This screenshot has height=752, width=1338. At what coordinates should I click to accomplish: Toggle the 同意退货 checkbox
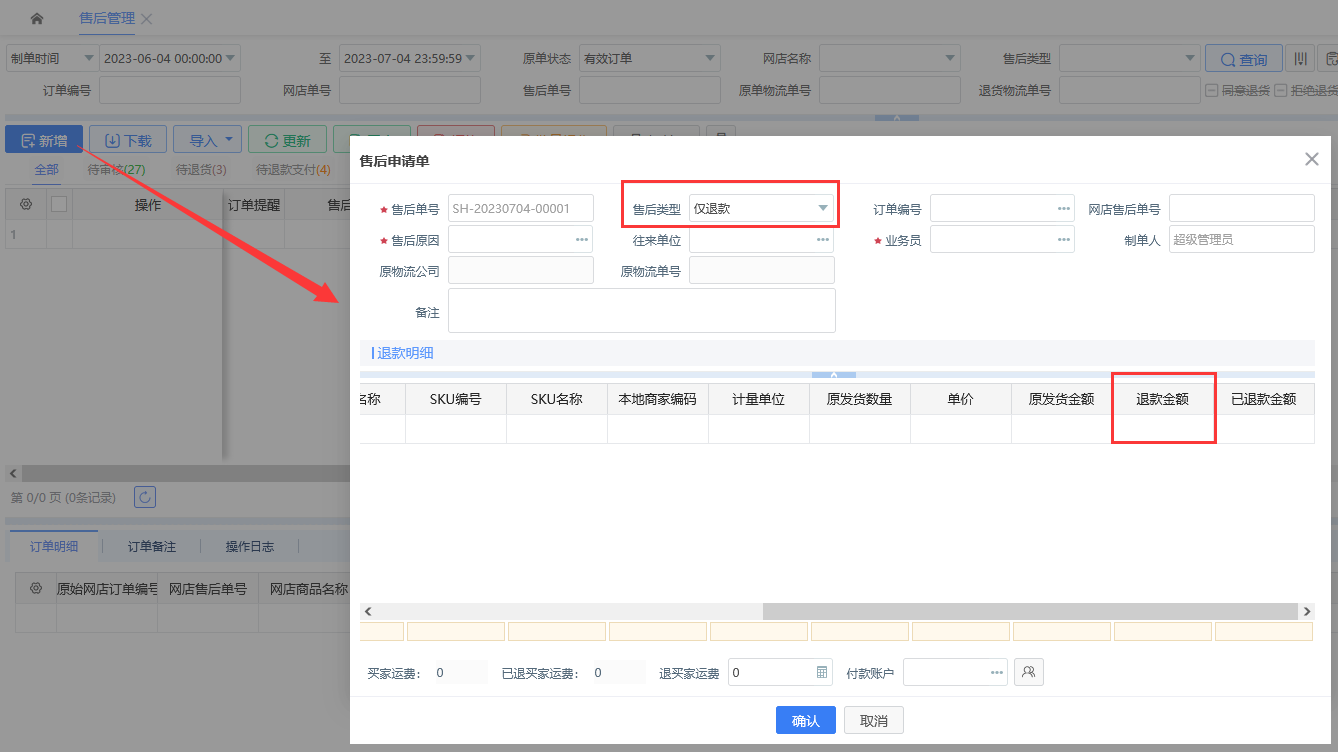(1211, 90)
